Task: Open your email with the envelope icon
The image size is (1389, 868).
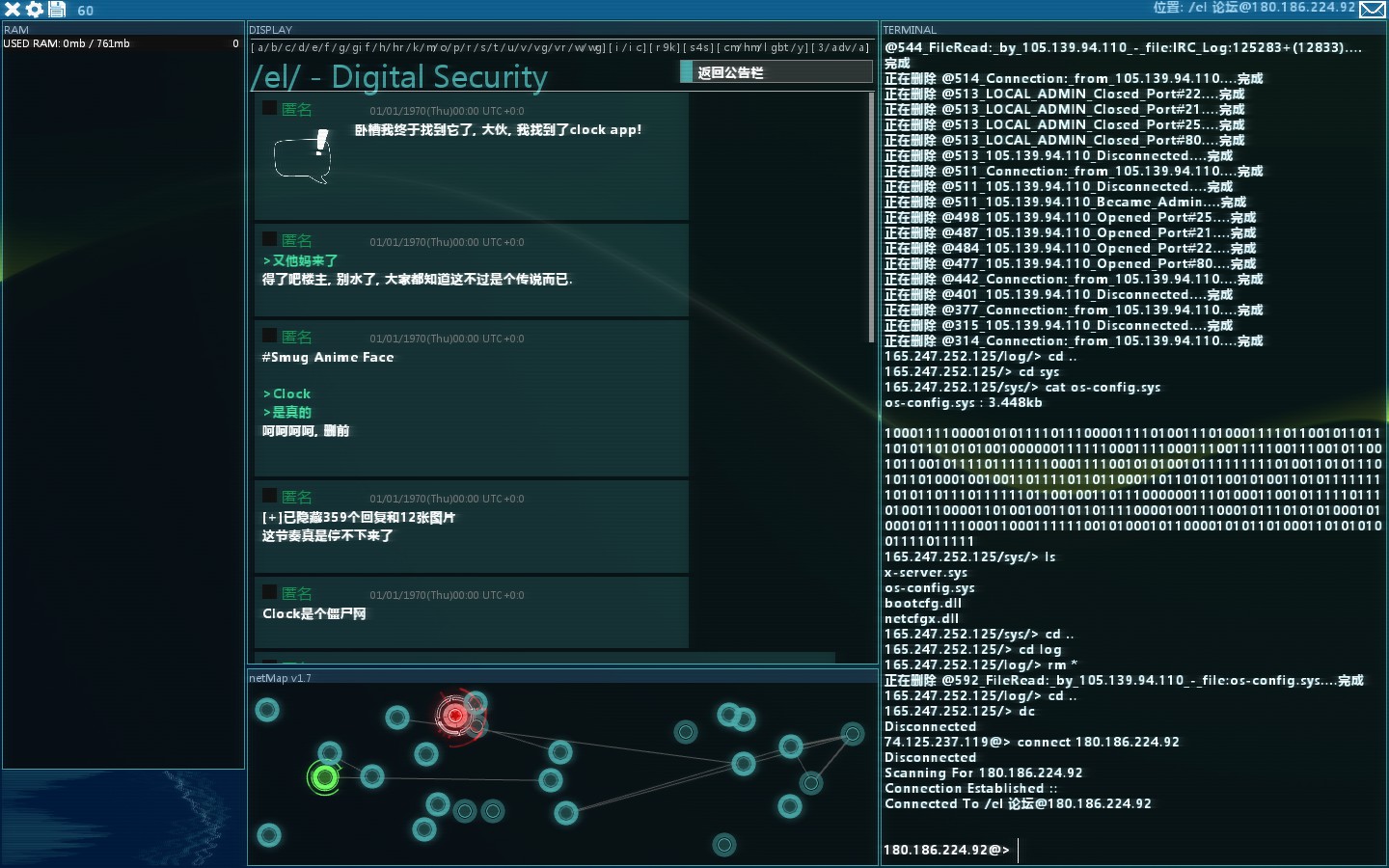Action: click(1374, 12)
